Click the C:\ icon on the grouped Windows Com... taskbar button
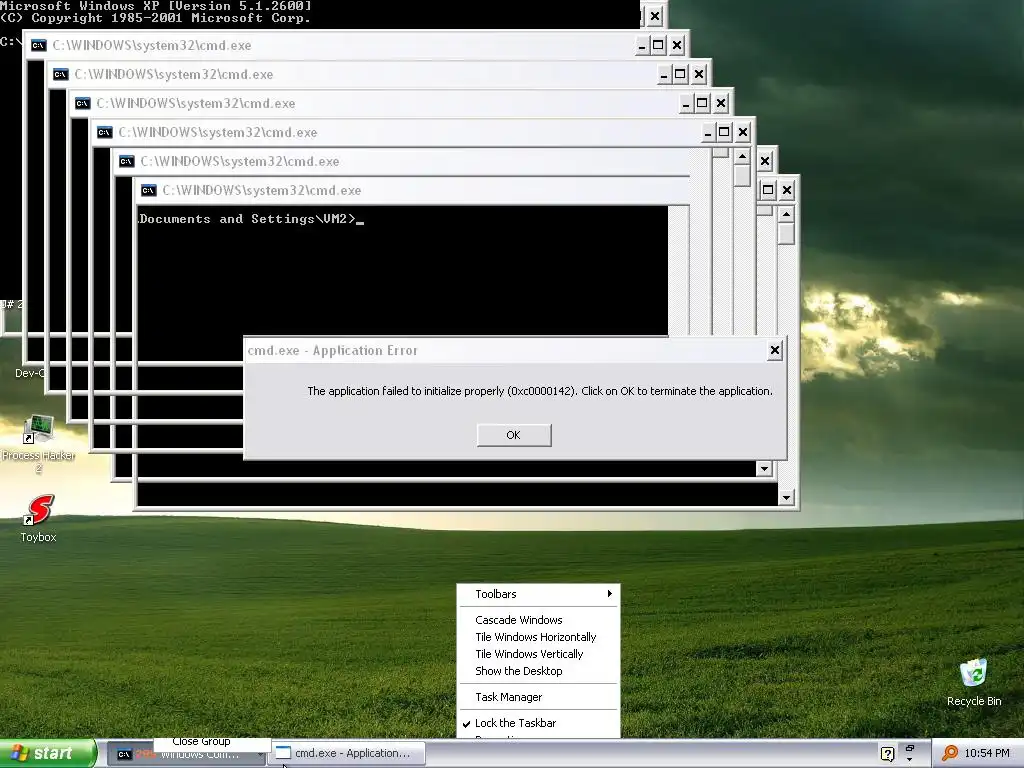This screenshot has height=768, width=1024. [123, 754]
